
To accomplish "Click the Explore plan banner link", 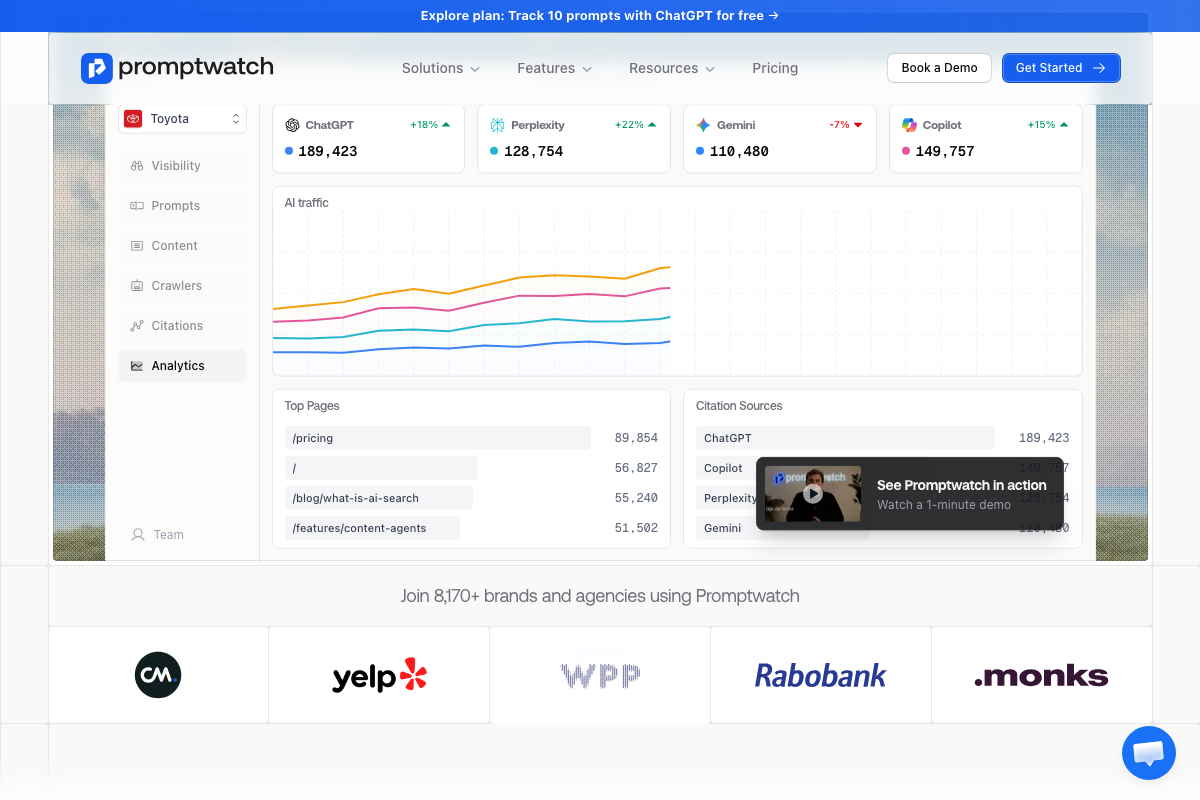I will (600, 15).
